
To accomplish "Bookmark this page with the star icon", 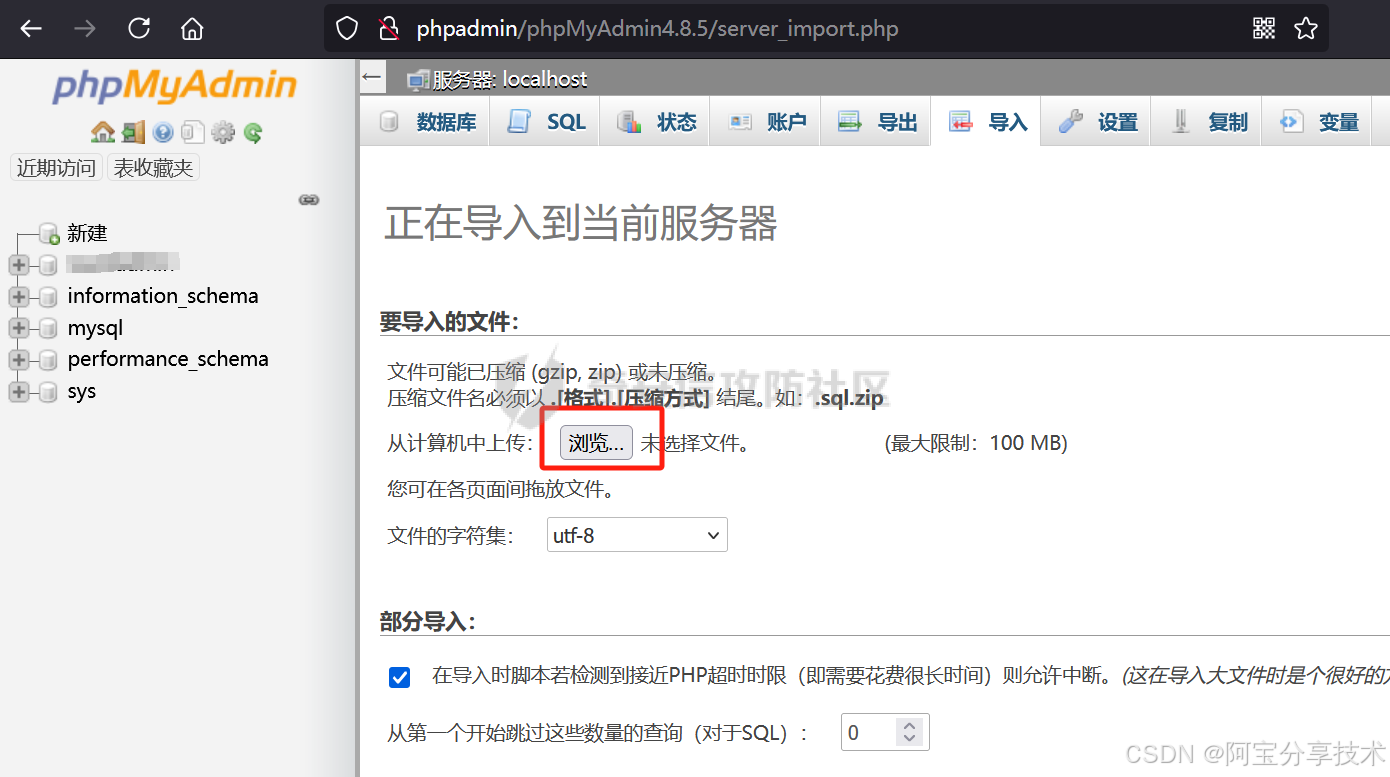I will (x=1306, y=28).
